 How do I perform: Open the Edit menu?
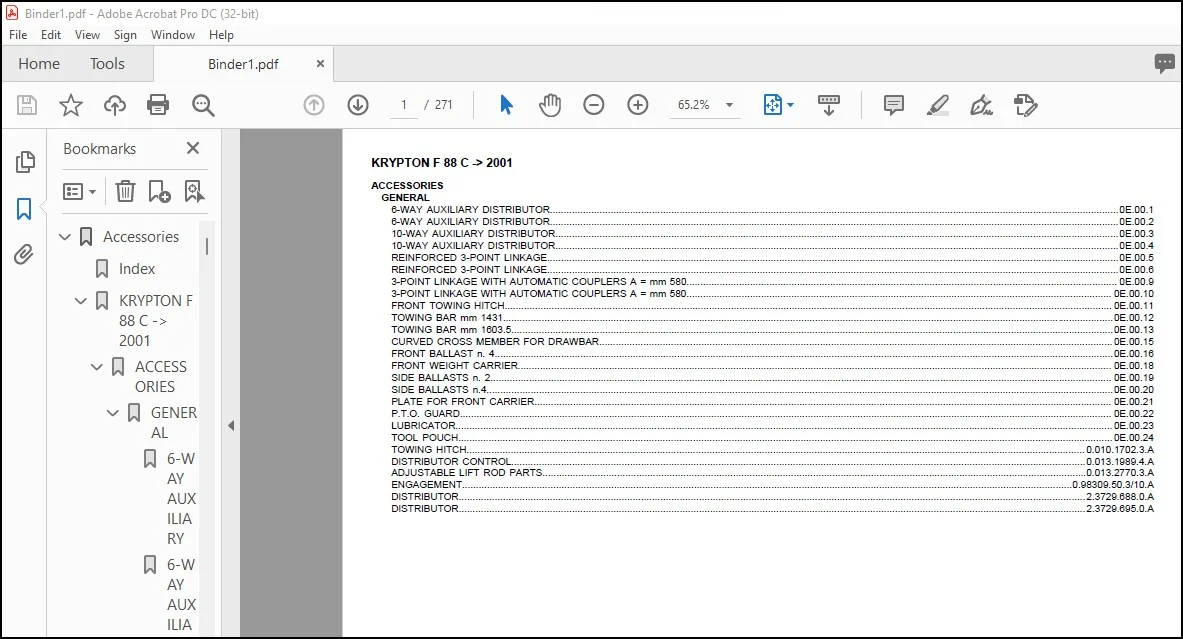51,35
